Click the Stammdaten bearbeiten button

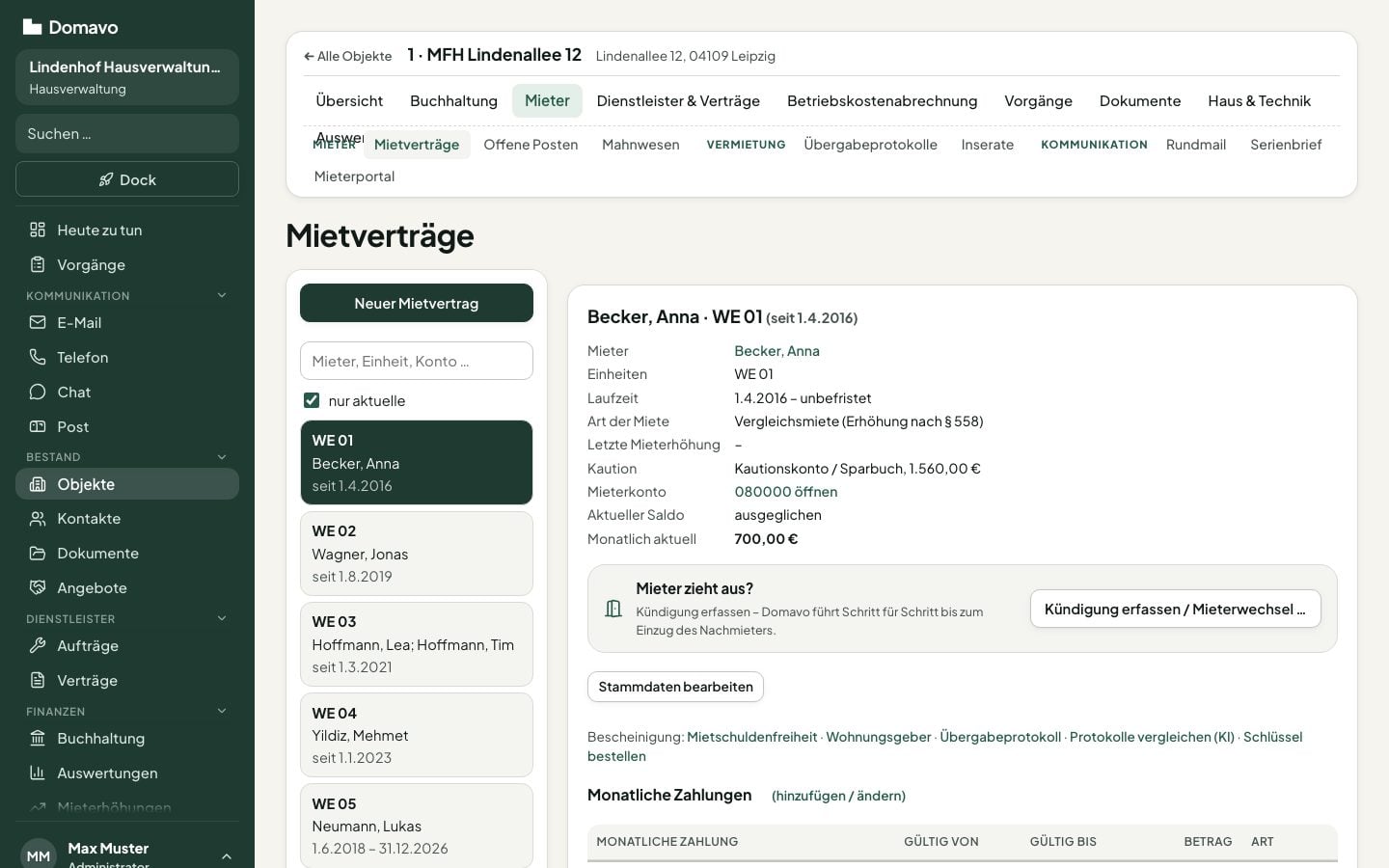(675, 687)
